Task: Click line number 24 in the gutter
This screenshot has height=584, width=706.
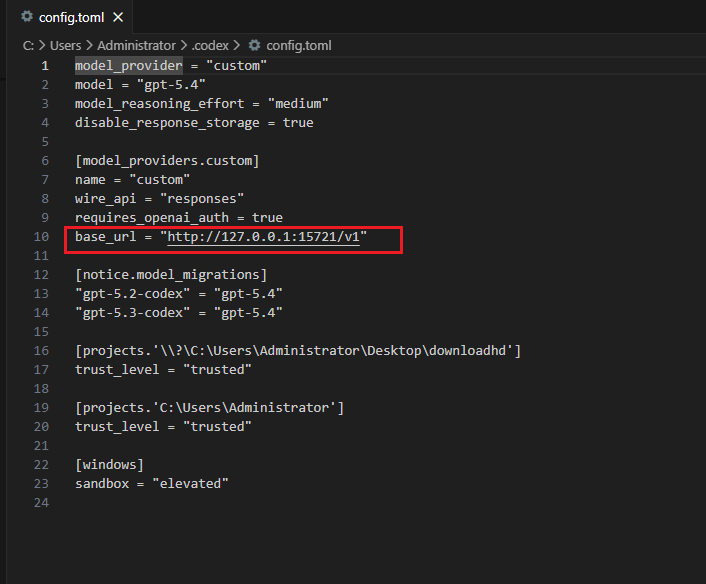Action: point(41,503)
